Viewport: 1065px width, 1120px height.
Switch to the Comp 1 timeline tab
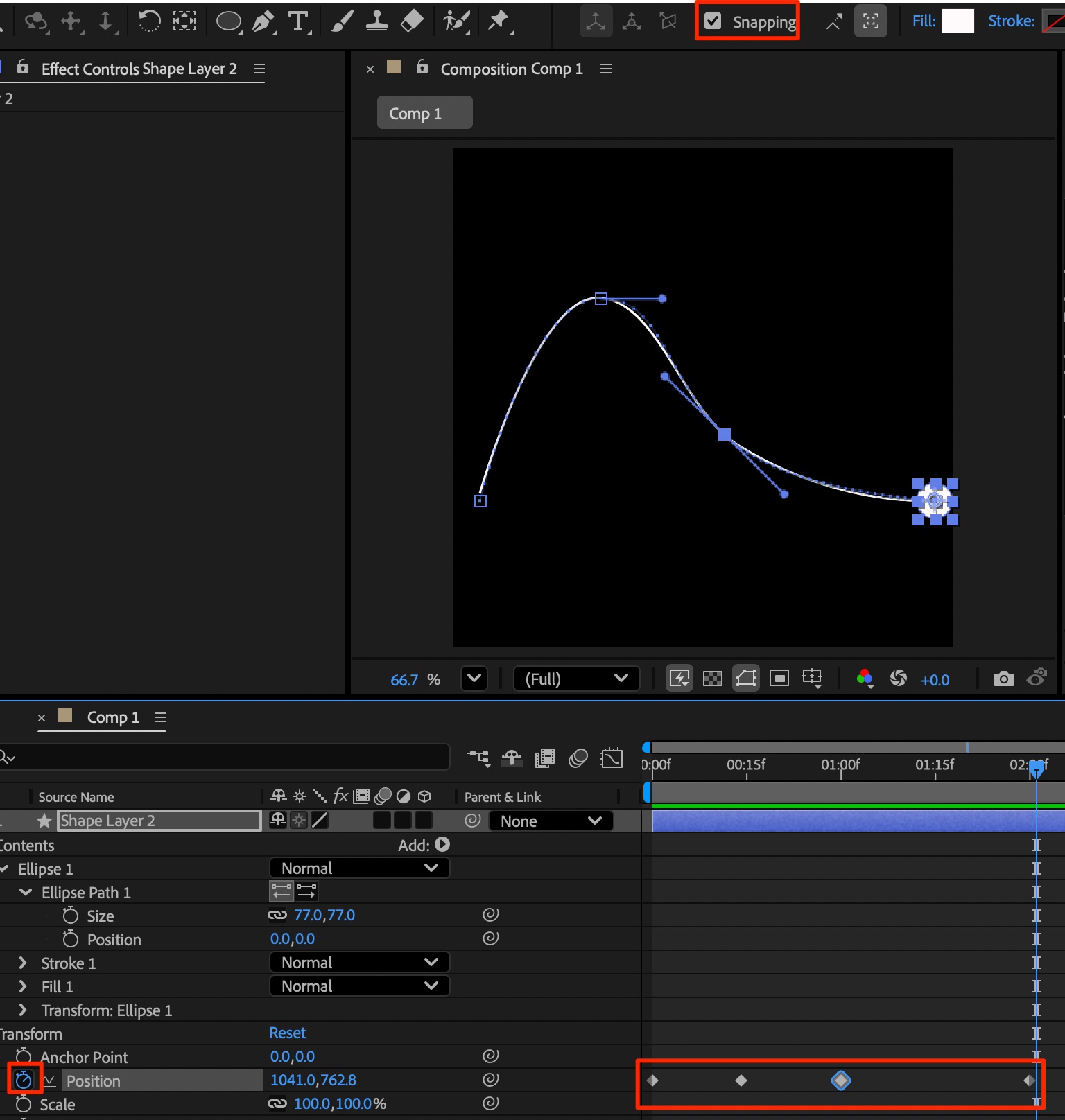(112, 717)
